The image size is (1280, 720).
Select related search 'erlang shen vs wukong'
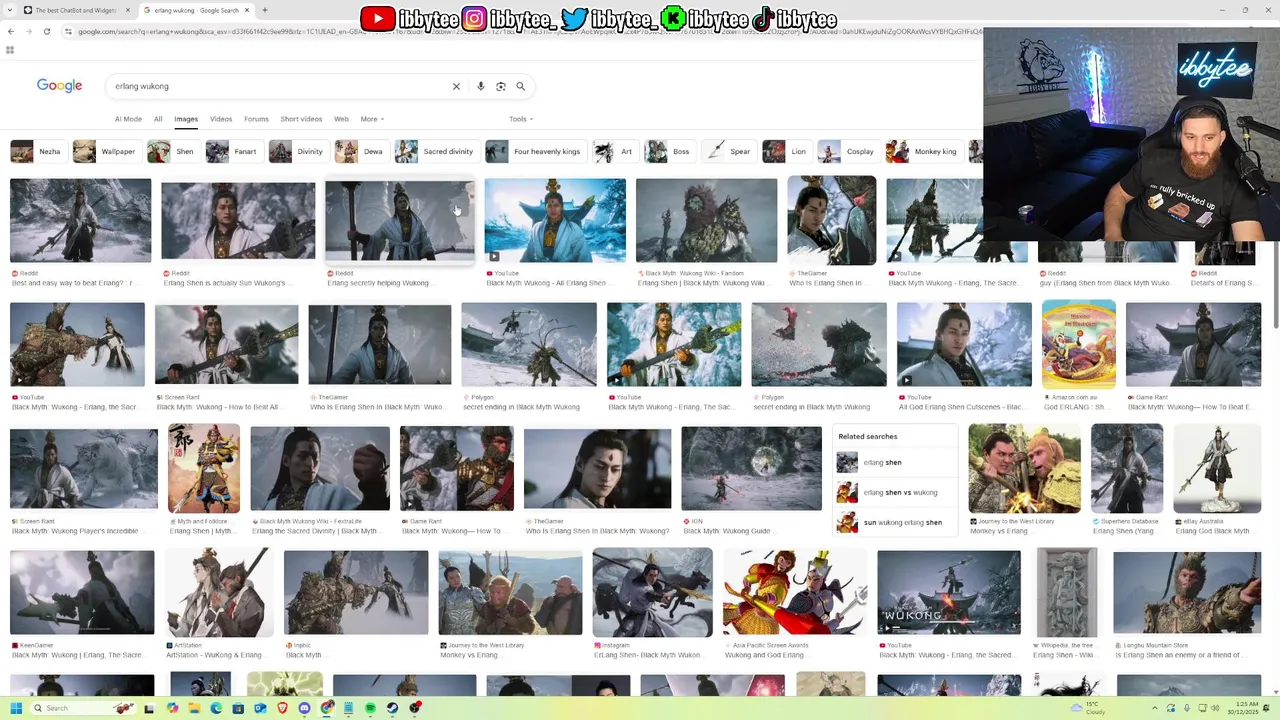[894, 492]
